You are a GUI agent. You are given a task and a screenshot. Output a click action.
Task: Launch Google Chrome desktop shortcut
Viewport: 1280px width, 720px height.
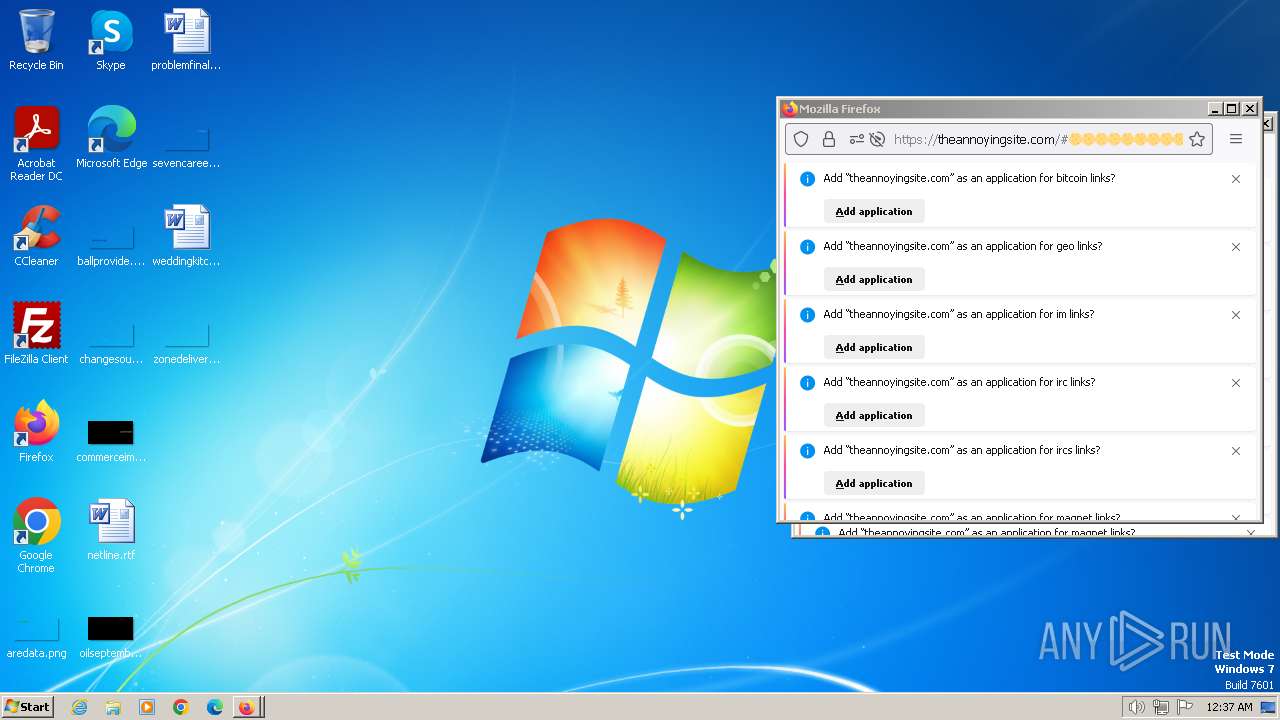coord(36,536)
